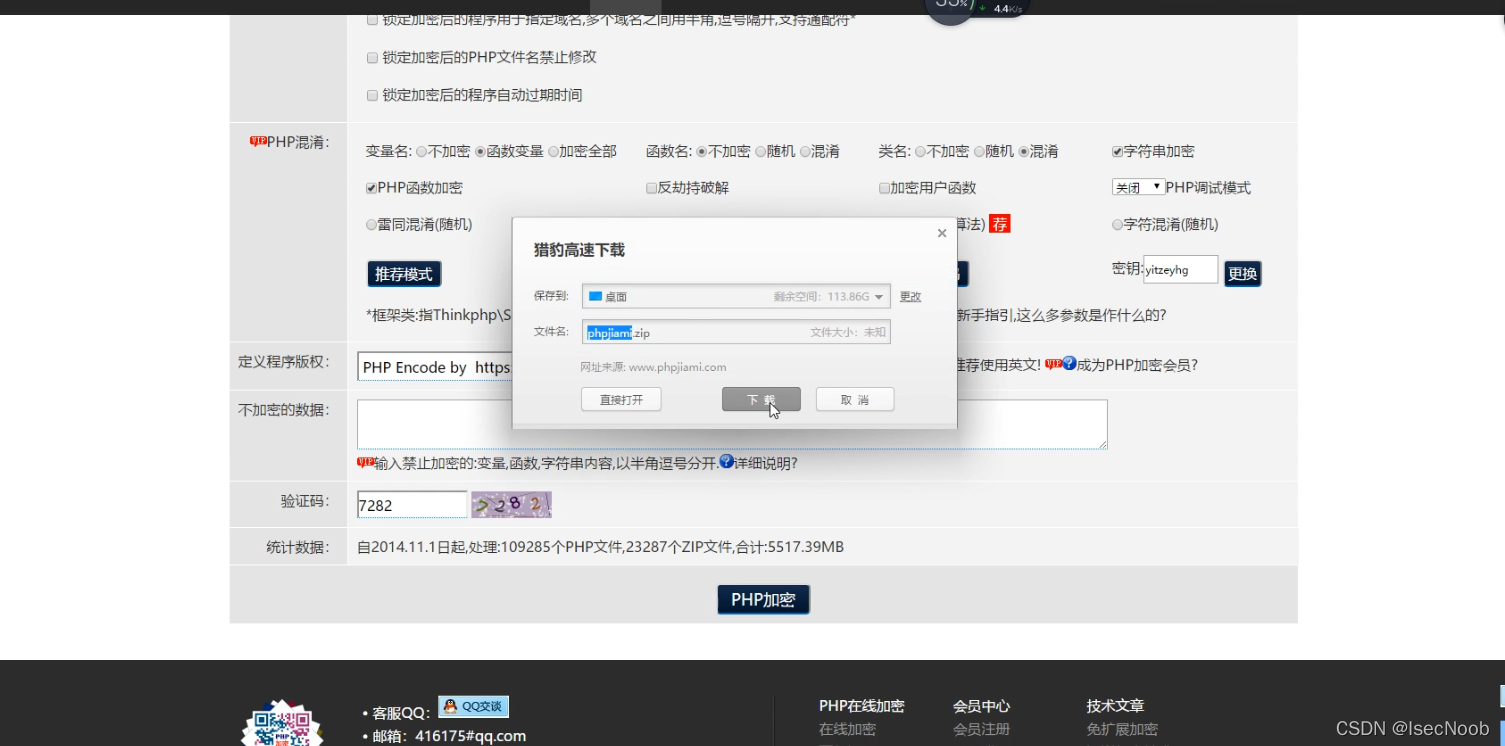
Task: Open the PHP调试模式 关闭 dropdown
Action: coord(1138,187)
